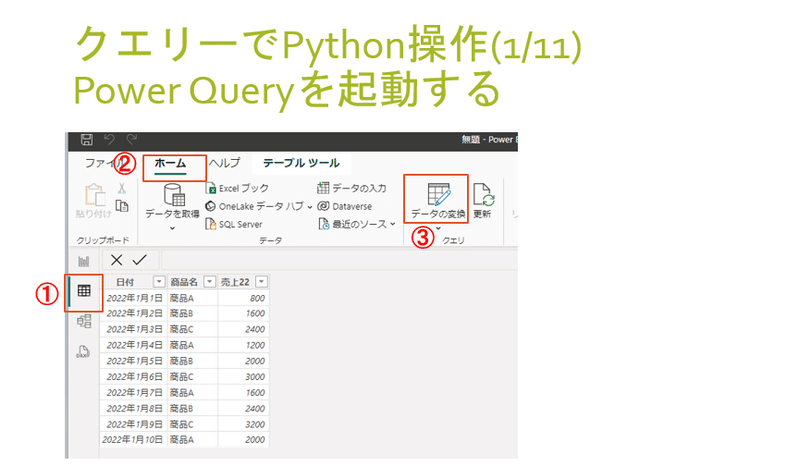Select SQL Server data source
The width and height of the screenshot is (800, 466).
(x=234, y=224)
